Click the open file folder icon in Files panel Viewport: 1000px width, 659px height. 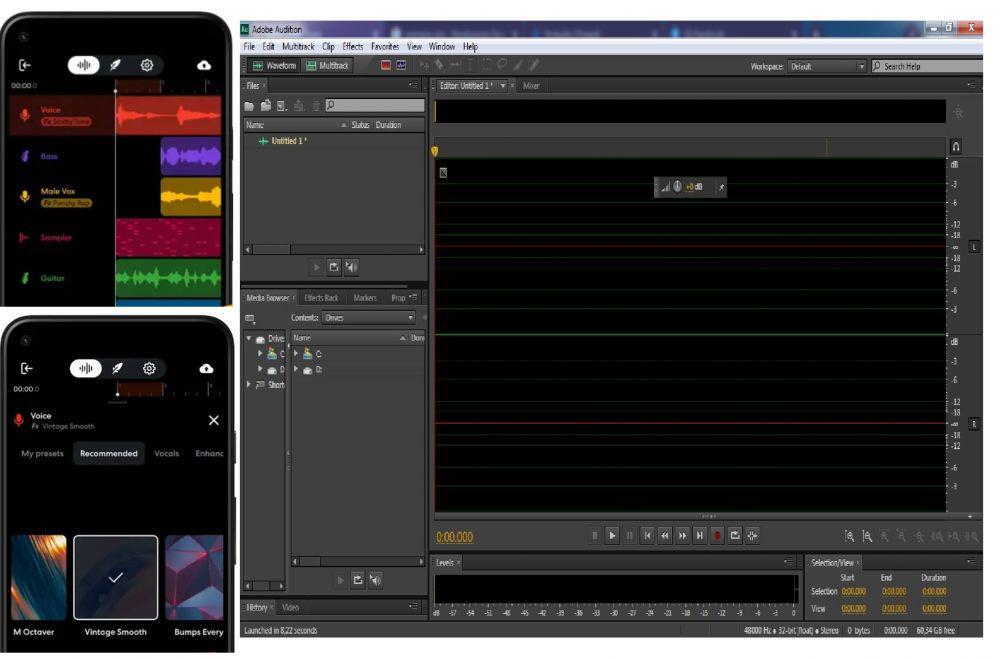[x=249, y=106]
